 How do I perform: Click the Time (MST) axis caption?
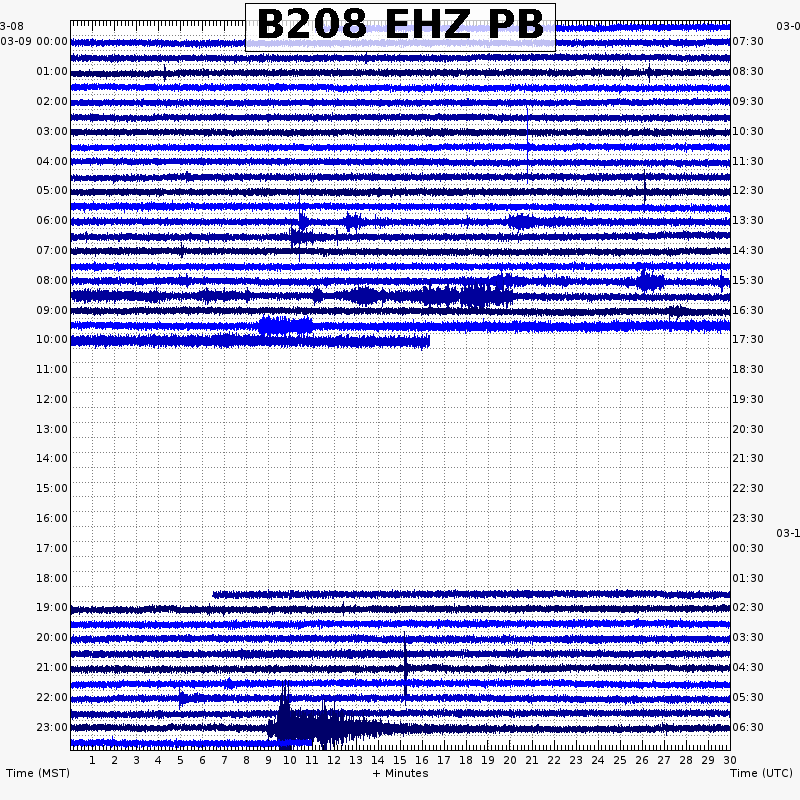tap(38, 773)
